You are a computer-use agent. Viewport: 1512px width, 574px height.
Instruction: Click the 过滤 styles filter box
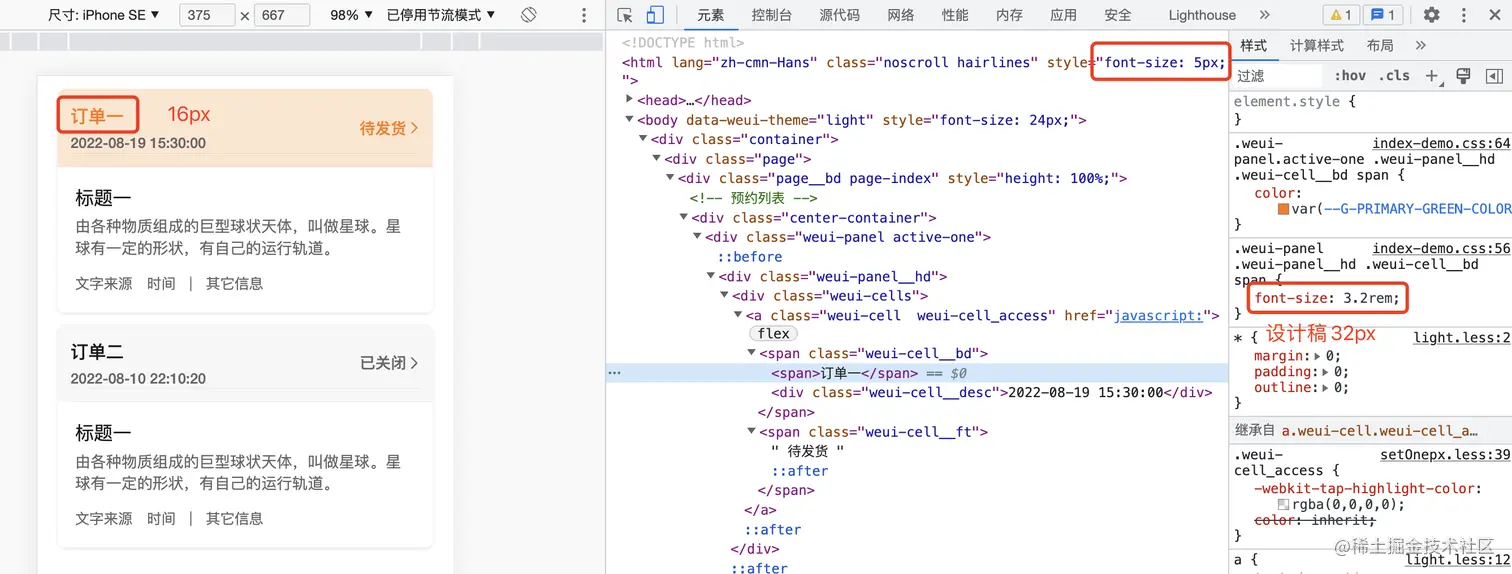[1278, 76]
